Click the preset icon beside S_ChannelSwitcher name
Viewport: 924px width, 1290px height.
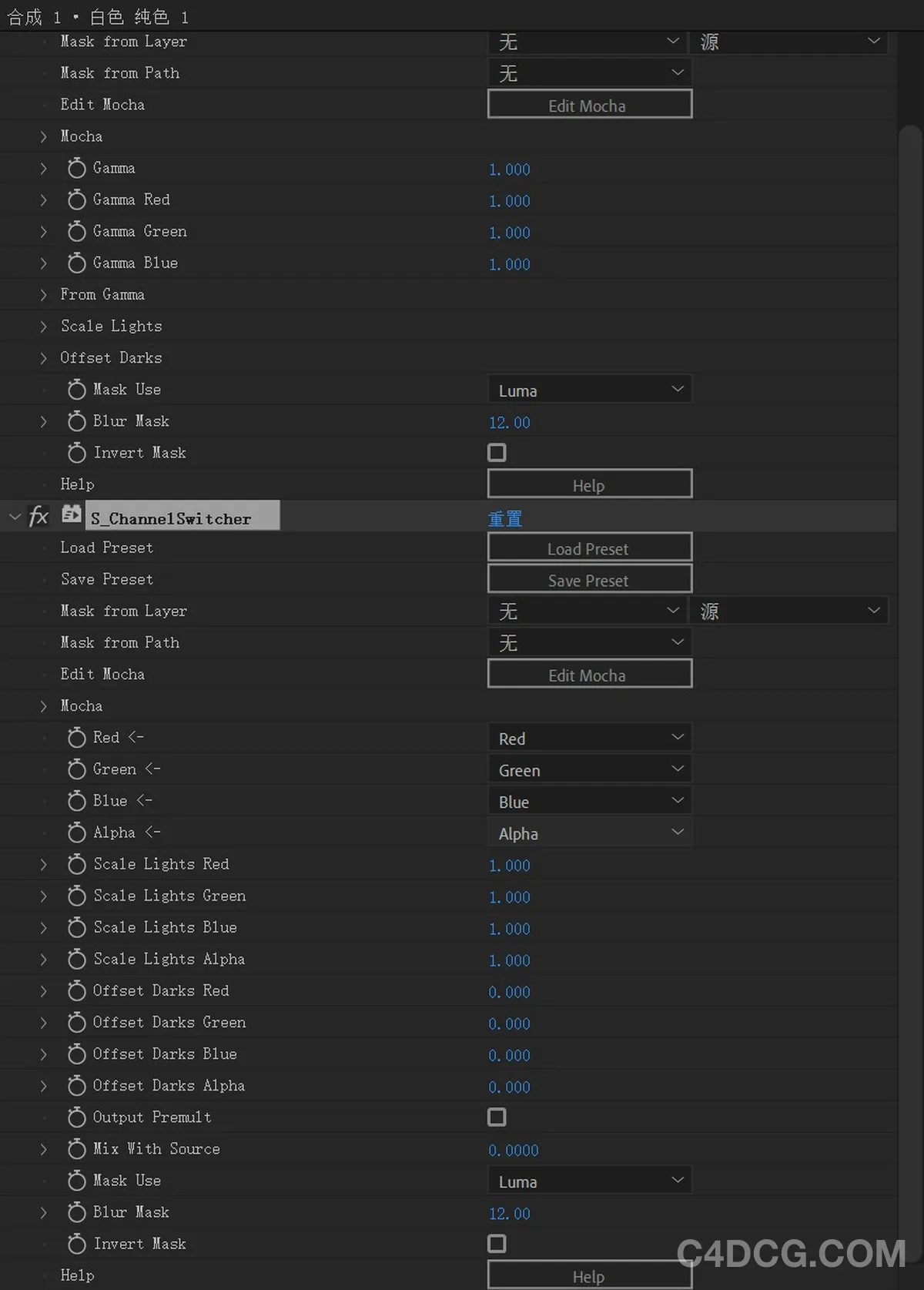coord(72,514)
